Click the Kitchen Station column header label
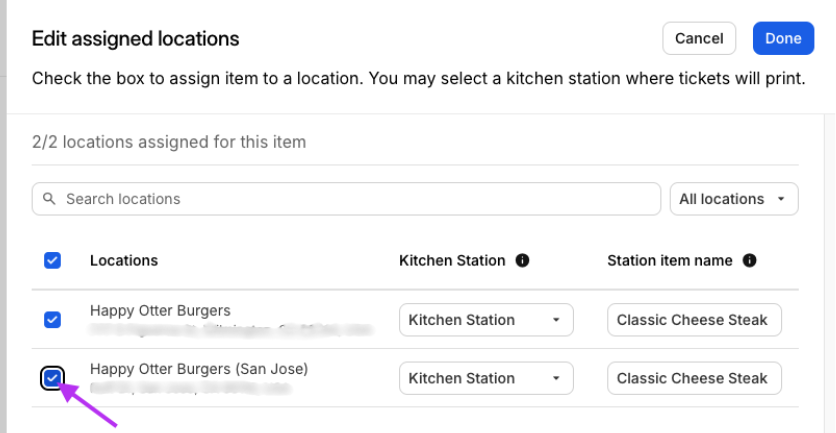The width and height of the screenshot is (836, 433). point(452,260)
